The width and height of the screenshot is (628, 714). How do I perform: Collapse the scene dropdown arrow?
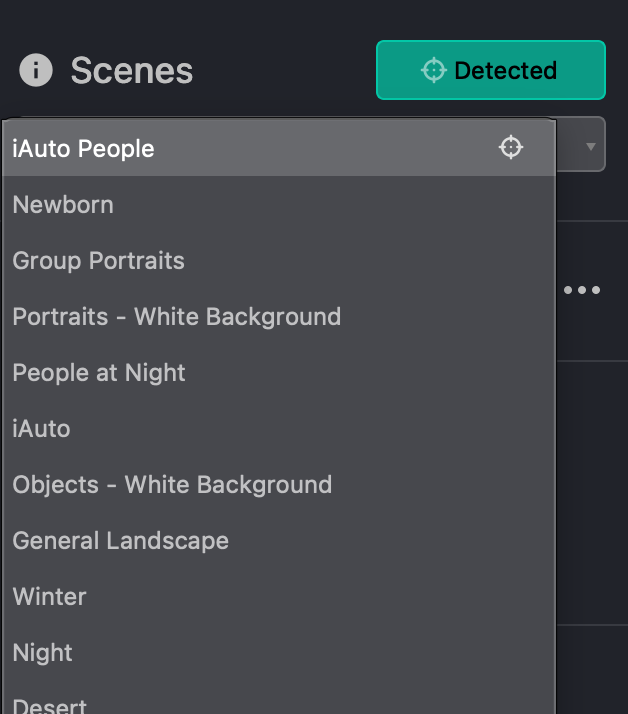(590, 146)
